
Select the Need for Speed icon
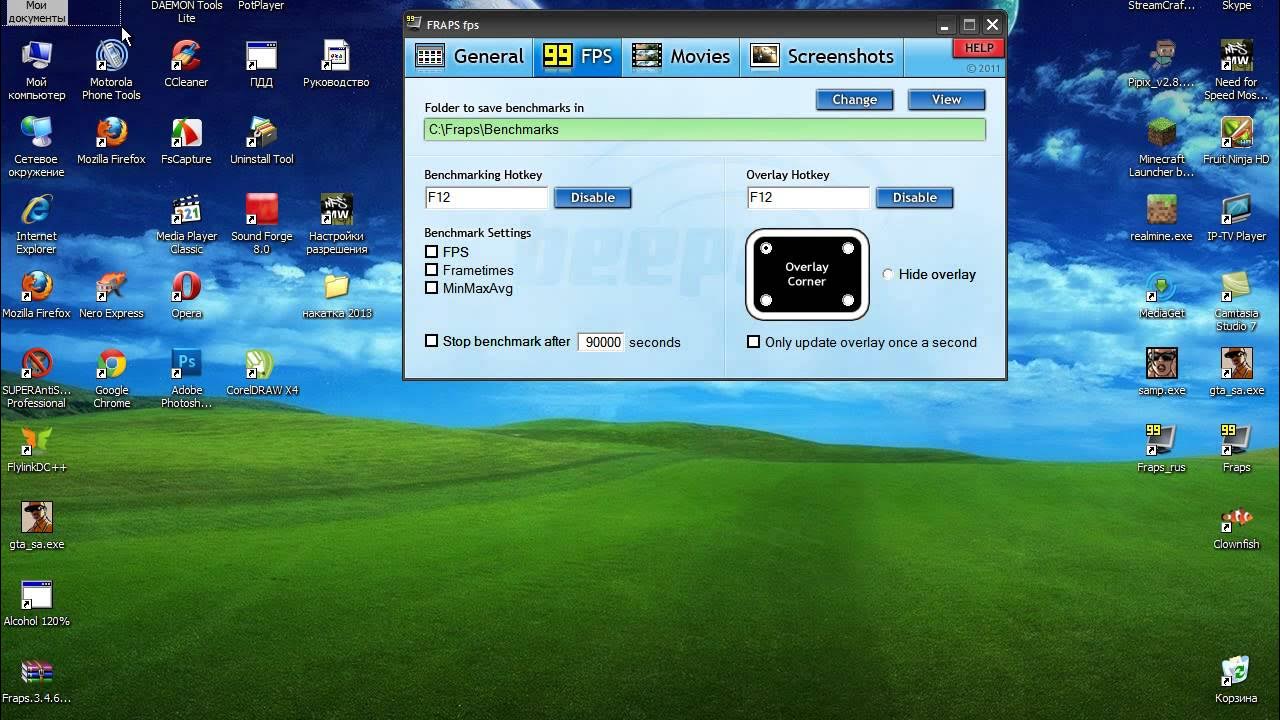tap(1236, 70)
